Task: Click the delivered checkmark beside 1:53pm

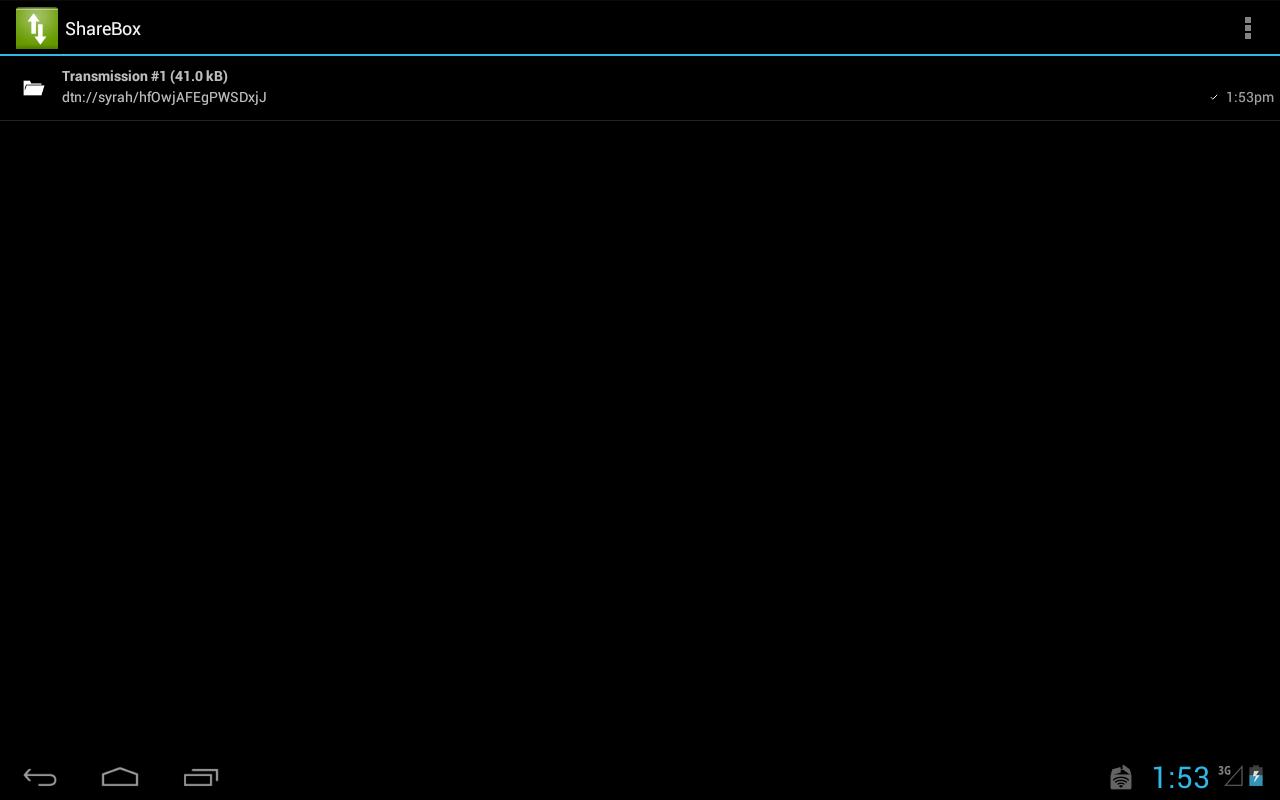Action: (1214, 97)
